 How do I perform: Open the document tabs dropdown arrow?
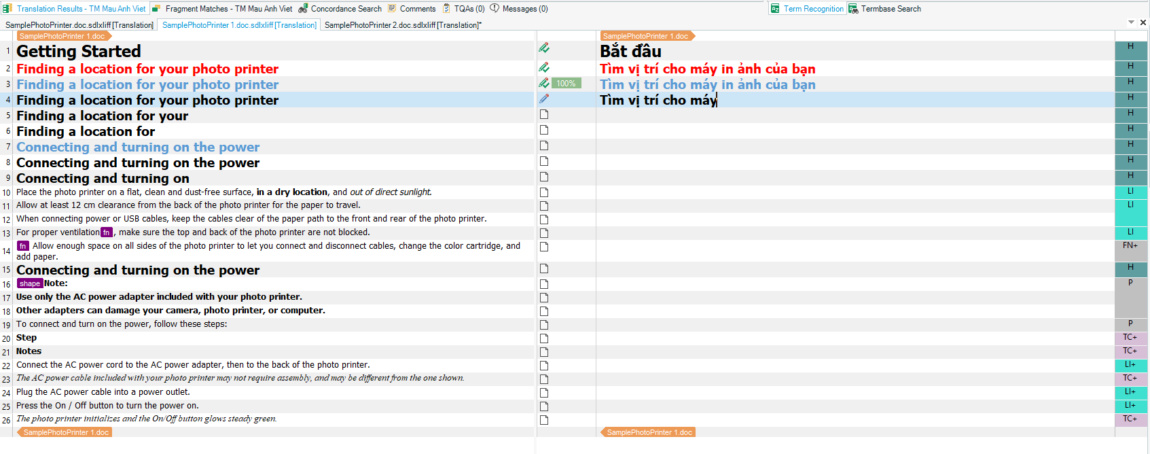(x=1132, y=25)
